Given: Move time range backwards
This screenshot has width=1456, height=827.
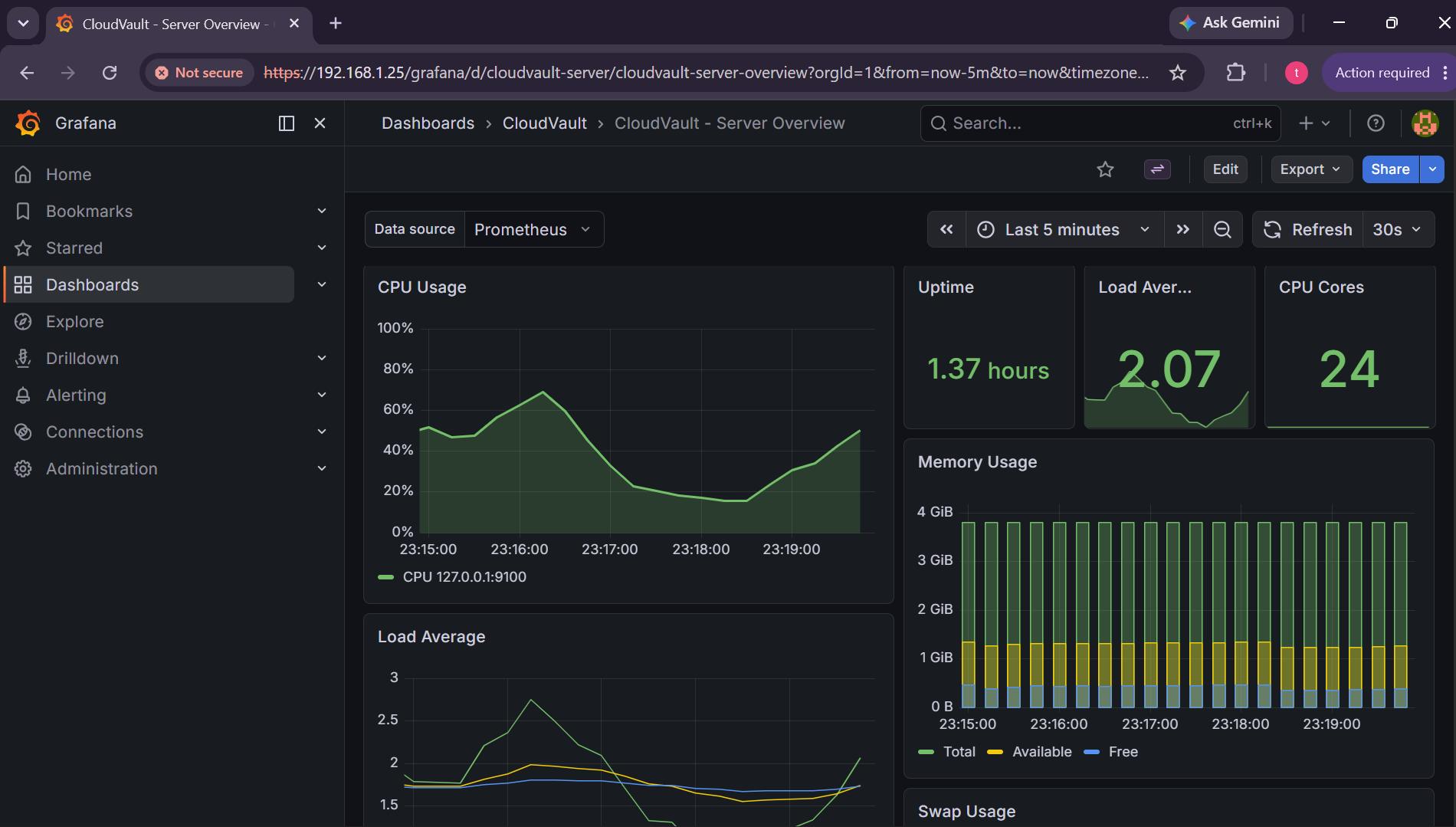Looking at the screenshot, I should (x=947, y=230).
